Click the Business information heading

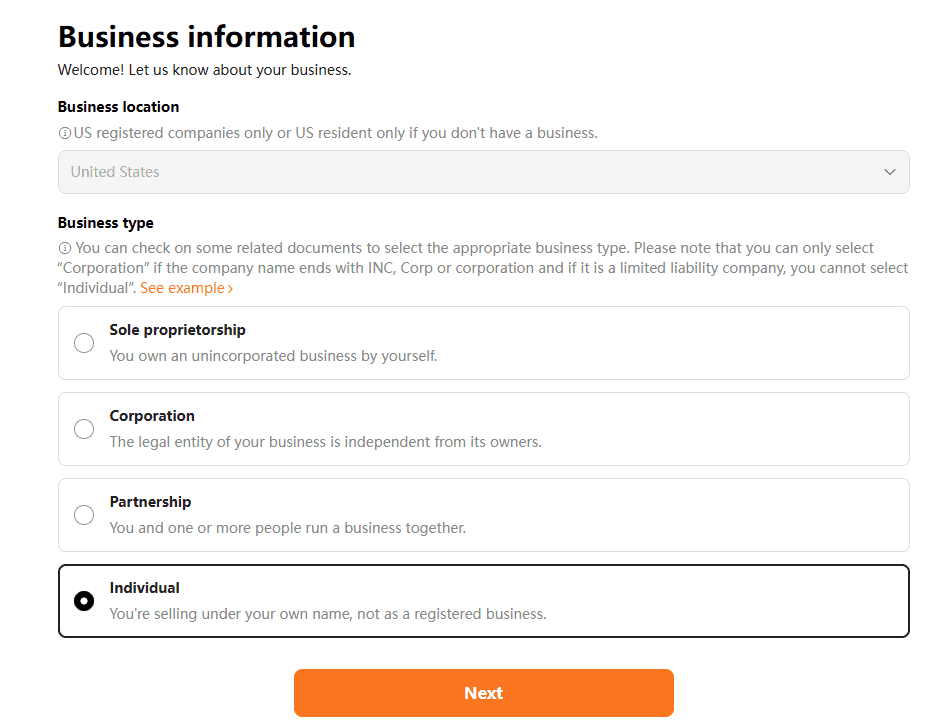tap(207, 37)
